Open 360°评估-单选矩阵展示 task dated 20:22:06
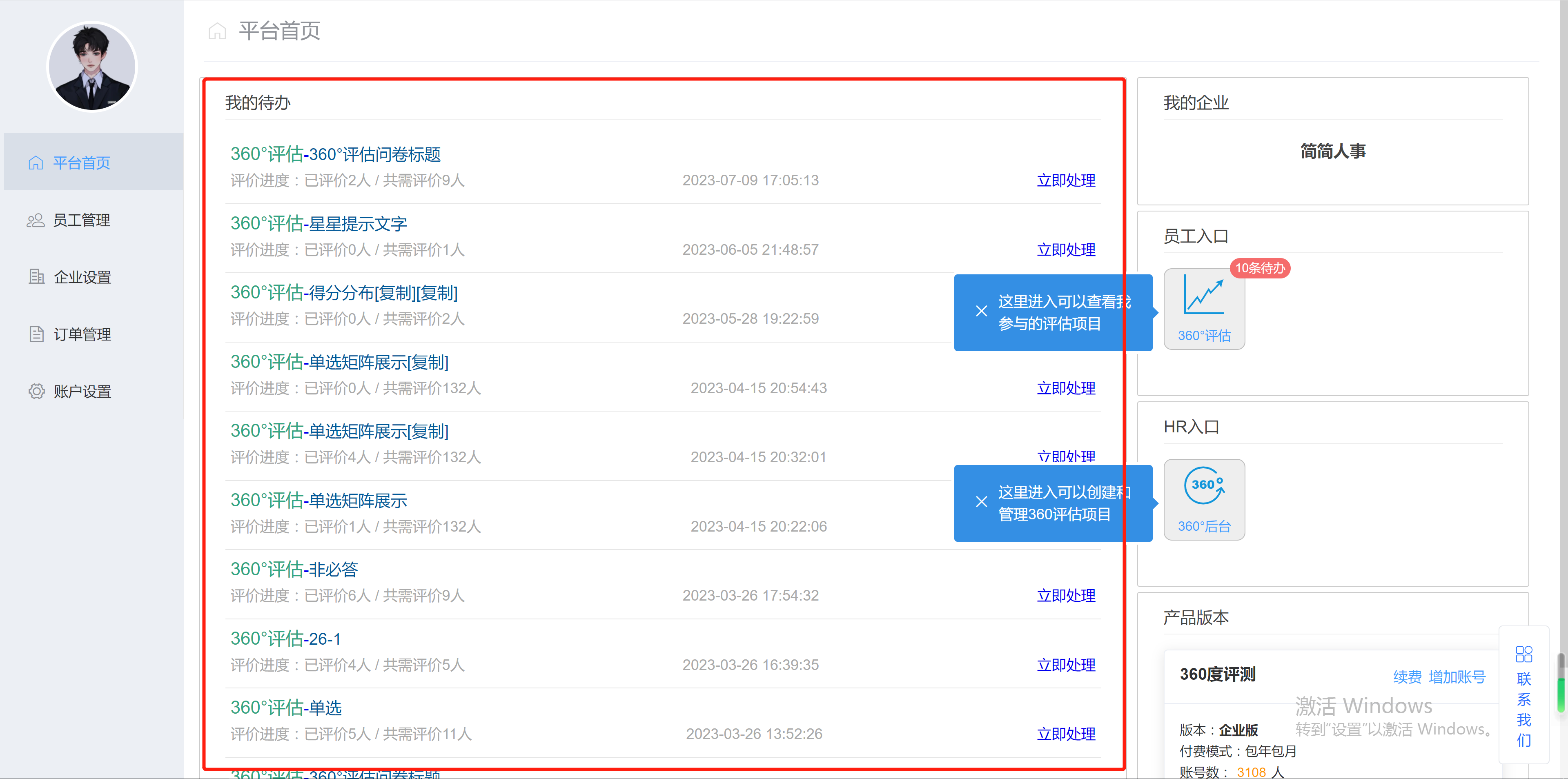This screenshot has height=779, width=1568. (318, 500)
